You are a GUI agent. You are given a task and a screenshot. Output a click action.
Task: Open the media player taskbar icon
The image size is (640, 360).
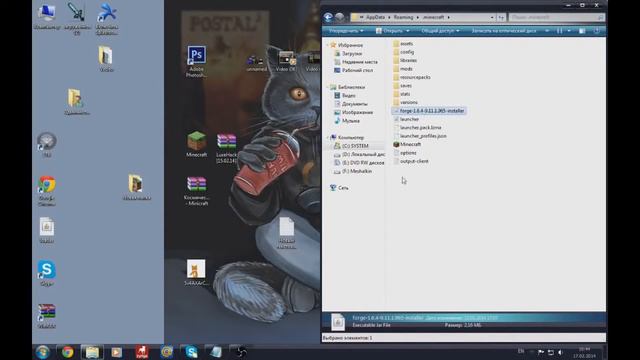pos(117,352)
